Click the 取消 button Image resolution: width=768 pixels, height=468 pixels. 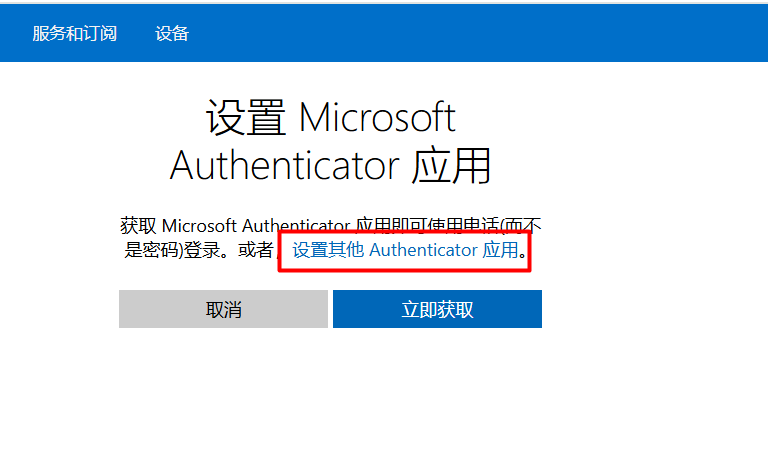tap(223, 309)
